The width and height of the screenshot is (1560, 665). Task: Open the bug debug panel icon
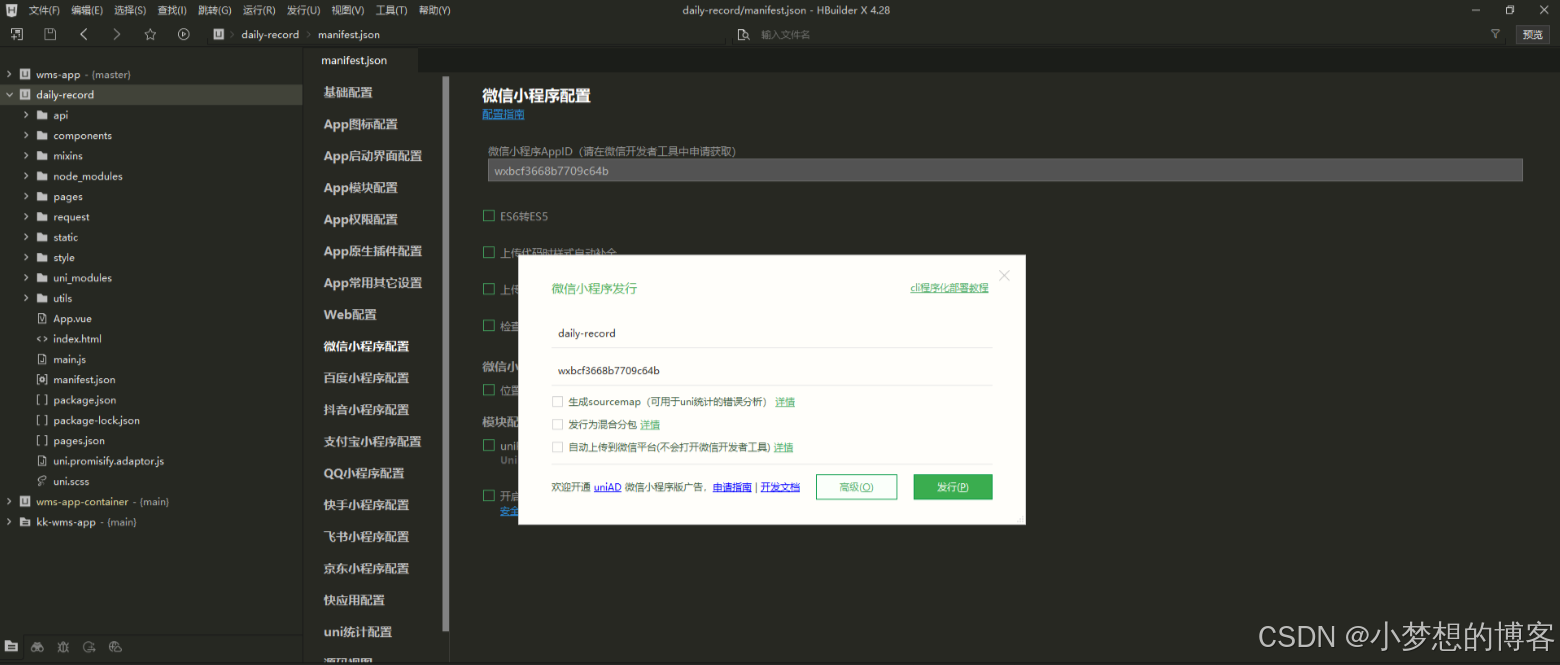point(63,647)
